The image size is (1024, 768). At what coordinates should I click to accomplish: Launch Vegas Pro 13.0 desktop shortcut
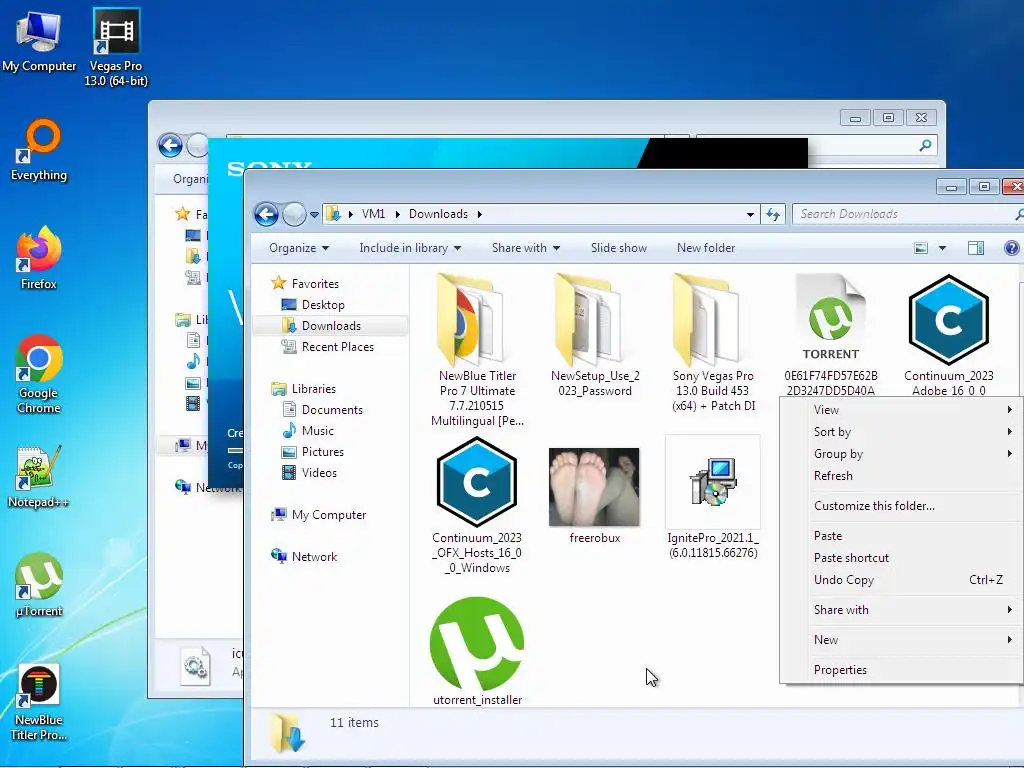(x=116, y=47)
